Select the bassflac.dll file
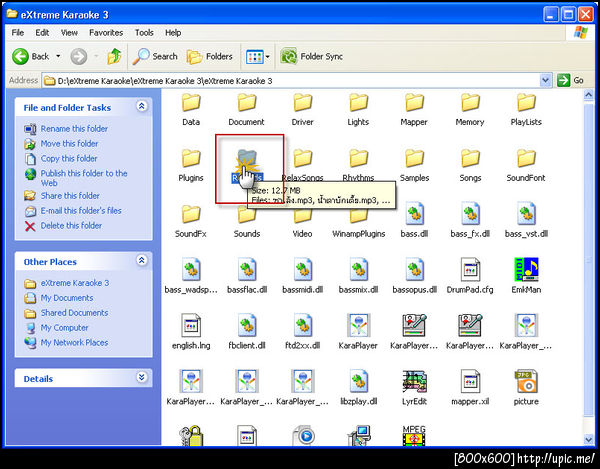Viewport: 600px width, 469px height. tap(247, 275)
